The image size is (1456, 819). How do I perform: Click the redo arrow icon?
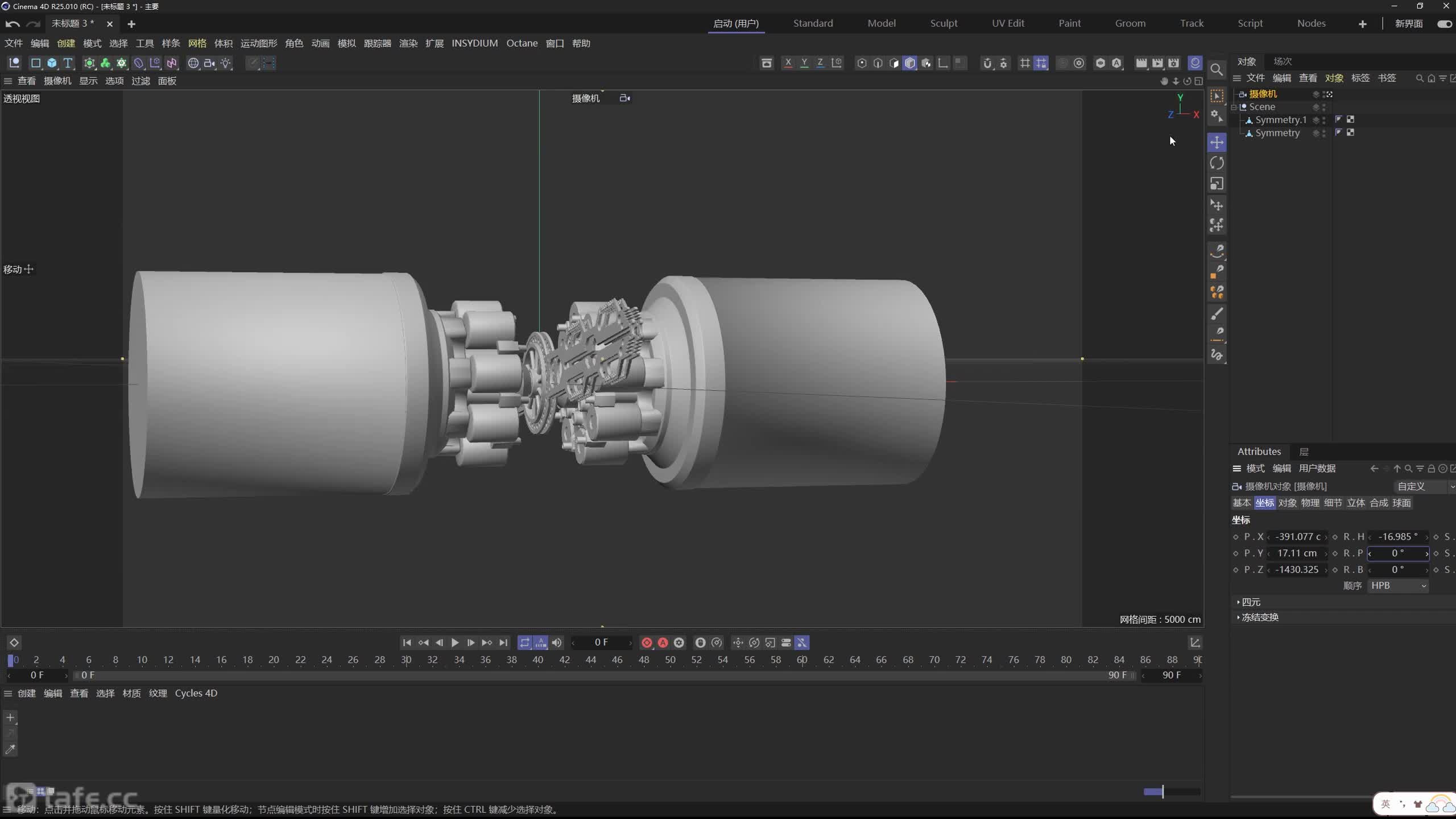pos(34,24)
